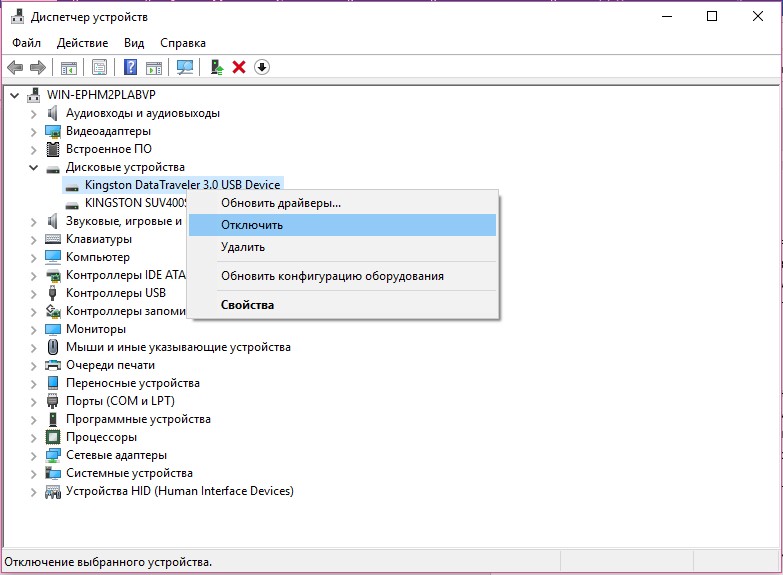Expand Аудиовходы и аудиовыходы chevron
Image resolution: width=783 pixels, height=575 pixels.
(33, 114)
